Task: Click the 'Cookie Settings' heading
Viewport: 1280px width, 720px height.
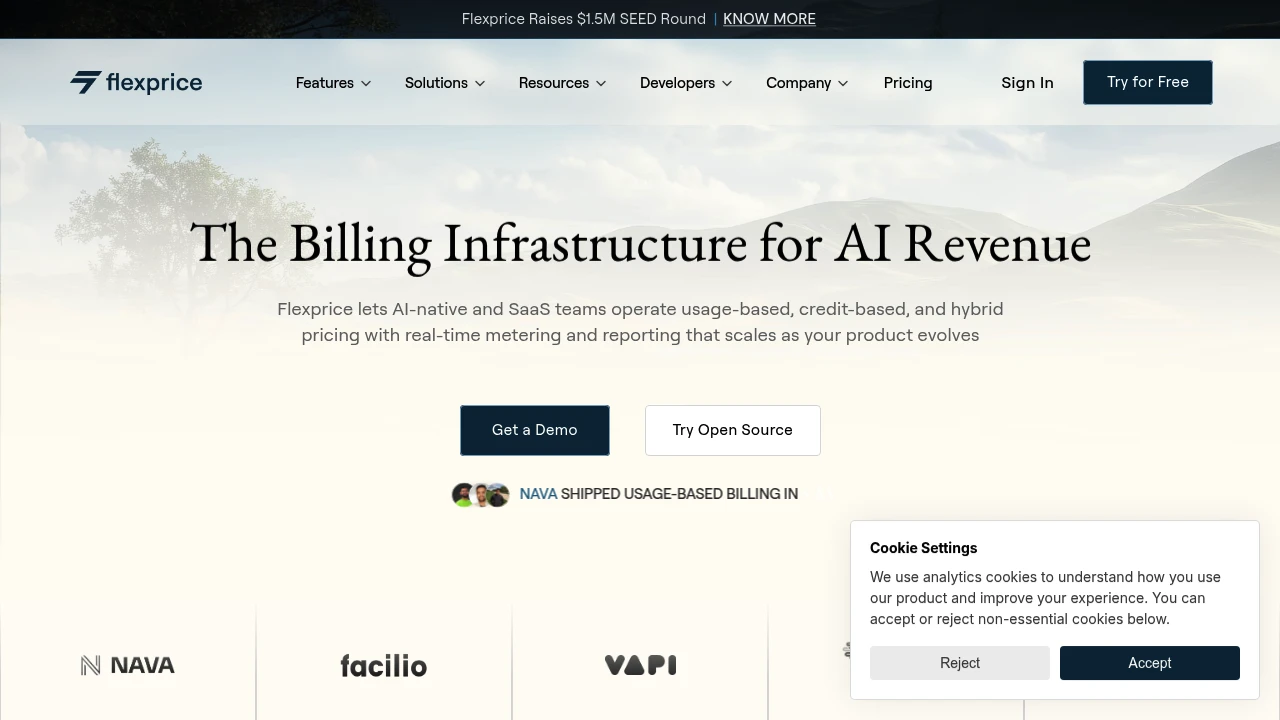Action: pos(924,548)
